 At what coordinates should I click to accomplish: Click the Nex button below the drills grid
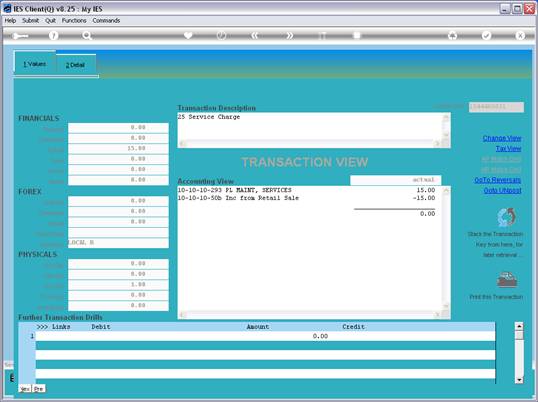click(25, 389)
